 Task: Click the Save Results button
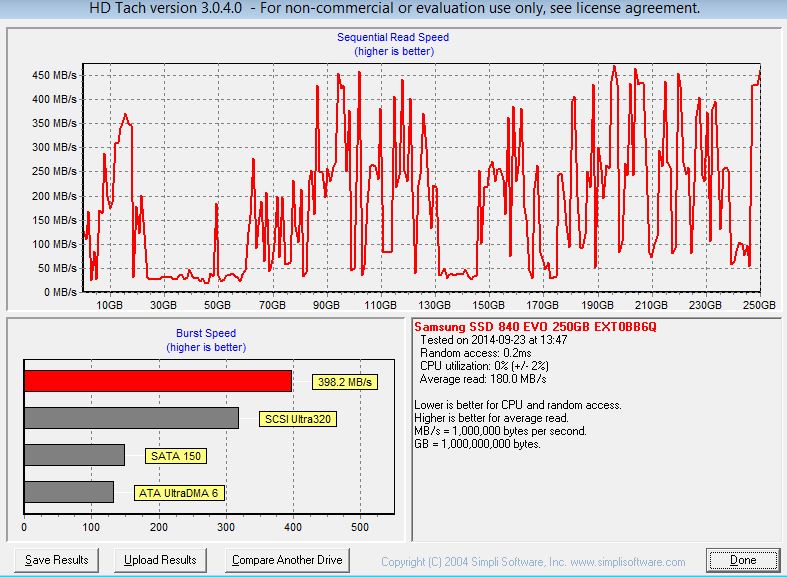(56, 560)
